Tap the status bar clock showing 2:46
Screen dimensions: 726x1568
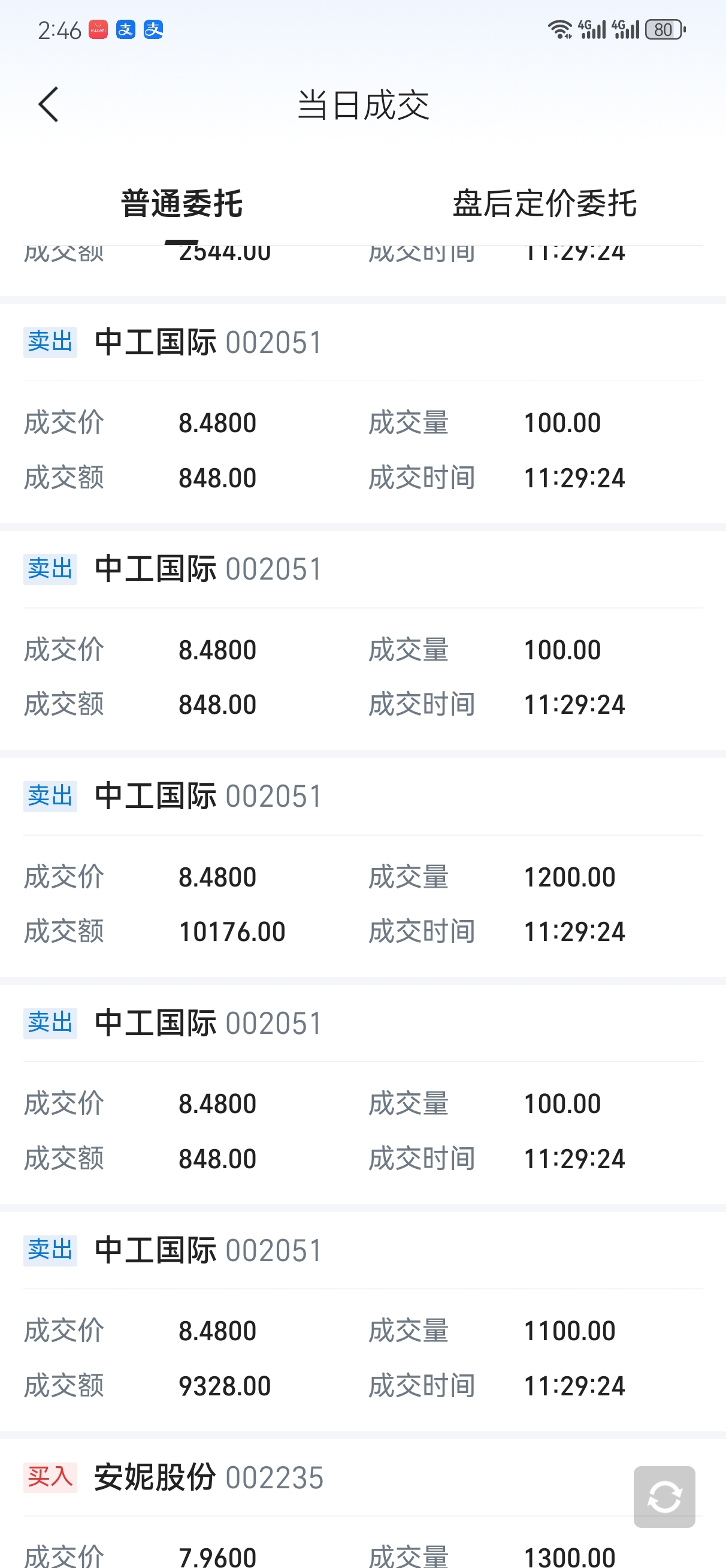tap(59, 31)
